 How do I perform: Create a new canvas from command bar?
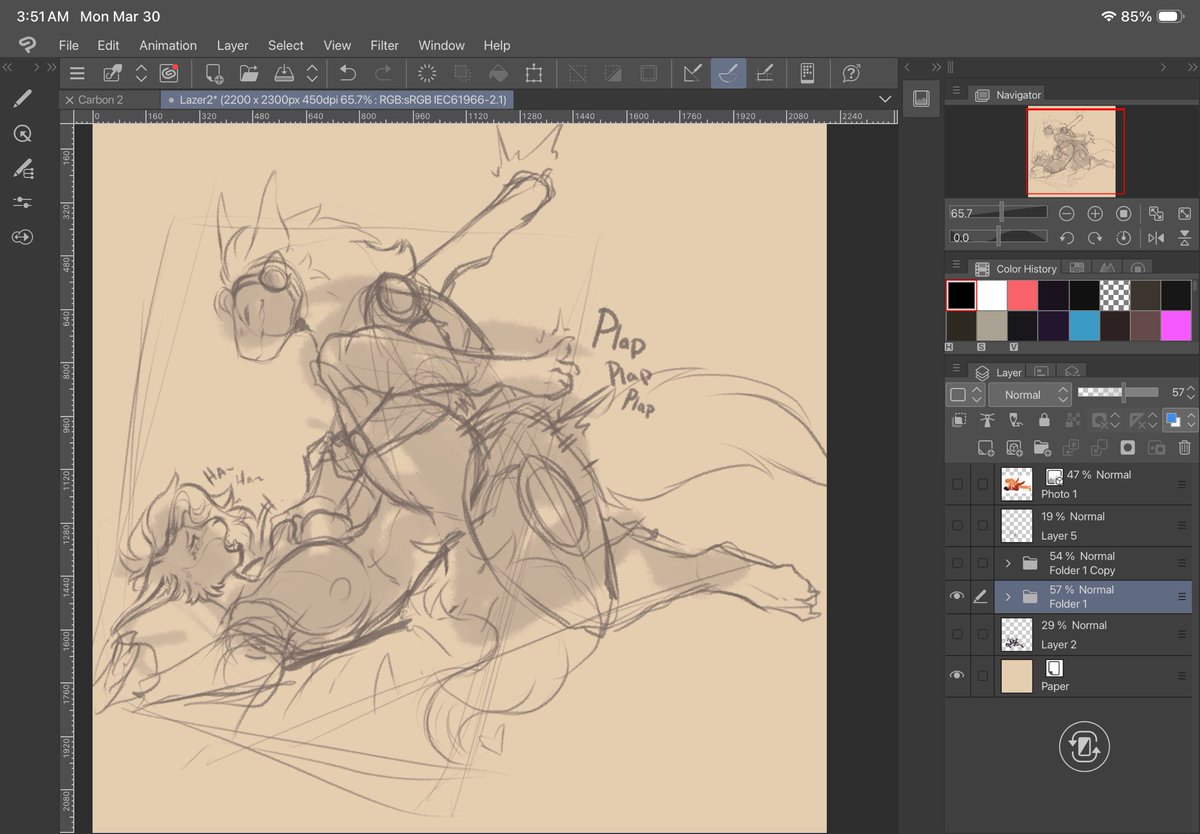tap(213, 73)
